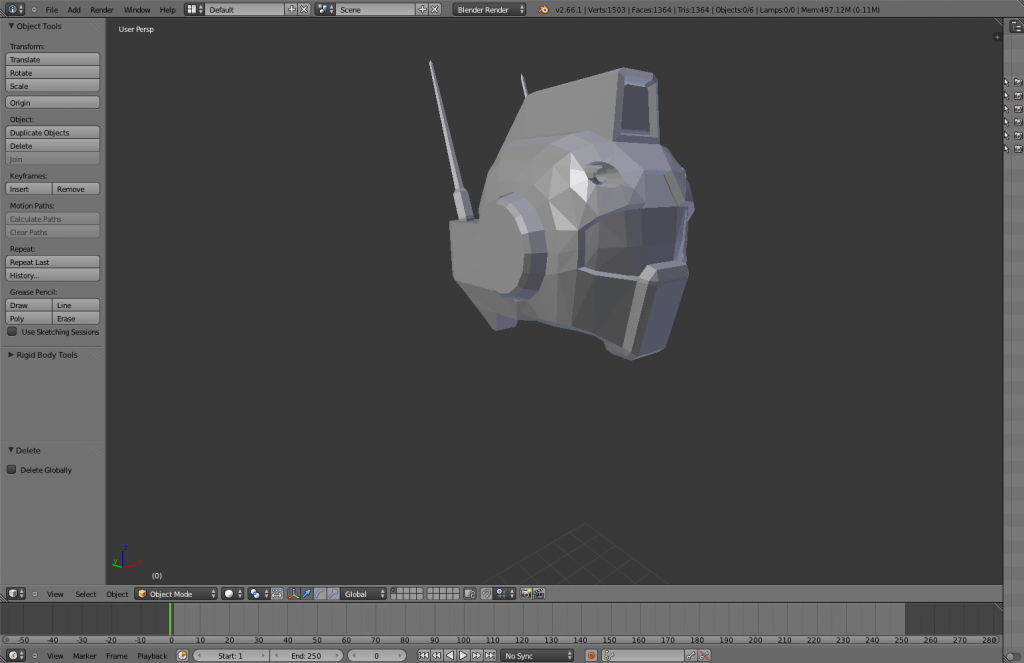Click the End: 250 frame field
This screenshot has width=1024, height=663.
306,655
